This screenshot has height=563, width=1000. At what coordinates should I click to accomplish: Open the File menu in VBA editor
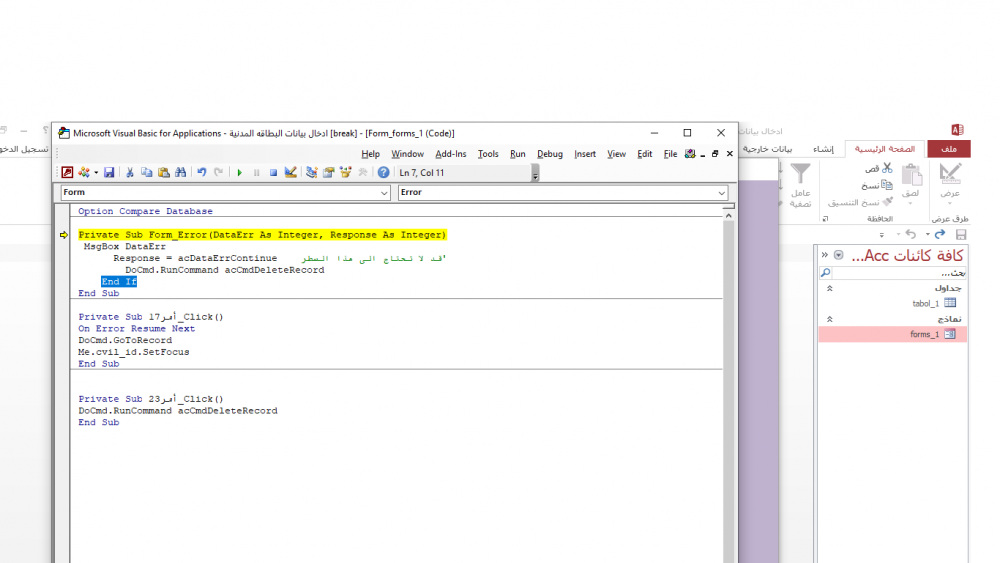(670, 154)
